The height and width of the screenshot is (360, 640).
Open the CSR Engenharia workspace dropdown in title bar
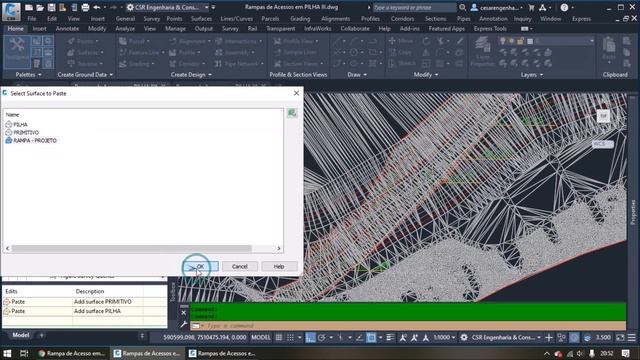click(167, 7)
